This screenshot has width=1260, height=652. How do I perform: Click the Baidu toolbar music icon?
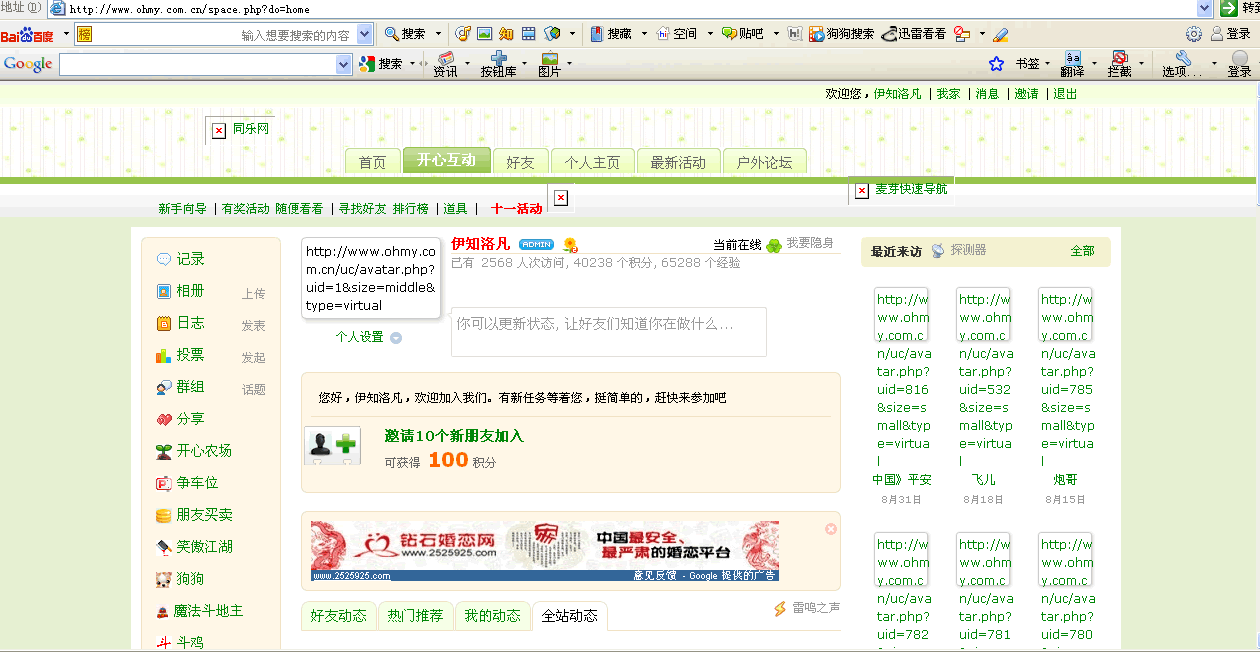[462, 33]
